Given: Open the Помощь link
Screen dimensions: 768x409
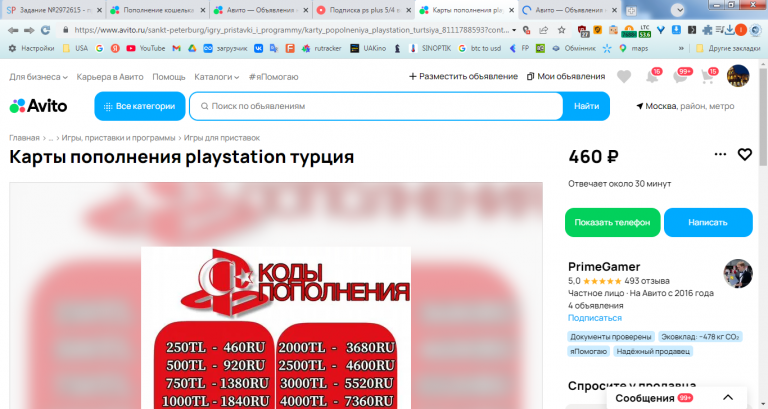Looking at the screenshot, I should coord(169,77).
